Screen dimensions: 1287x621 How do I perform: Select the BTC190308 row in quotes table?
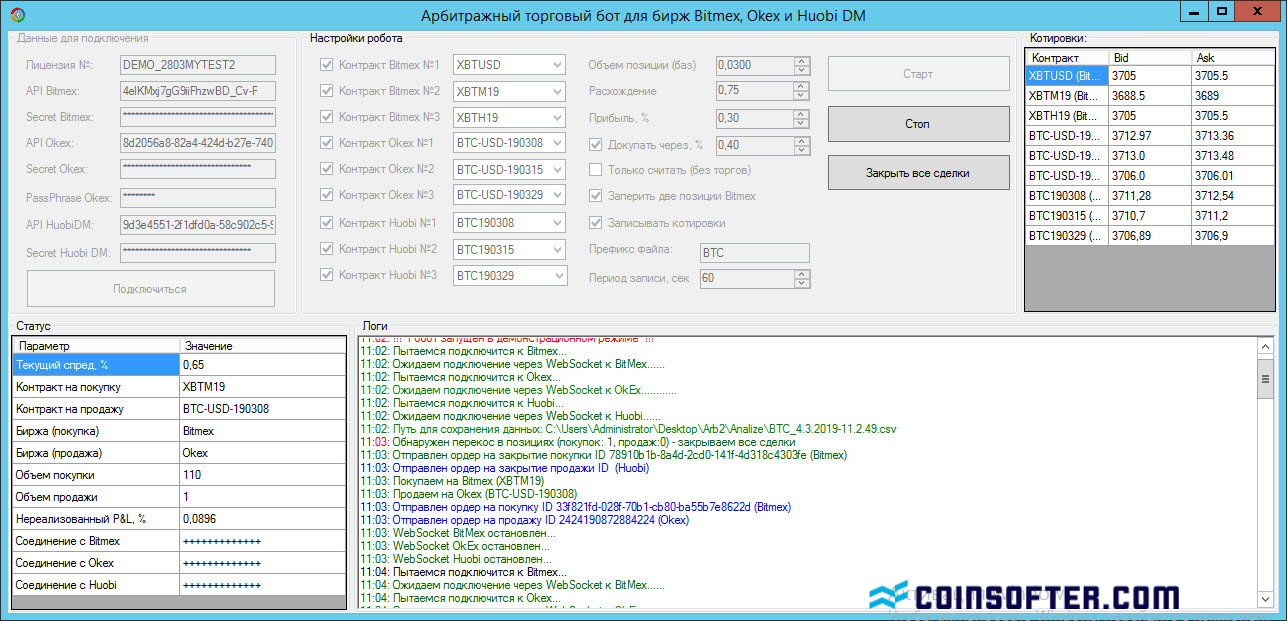point(1150,196)
